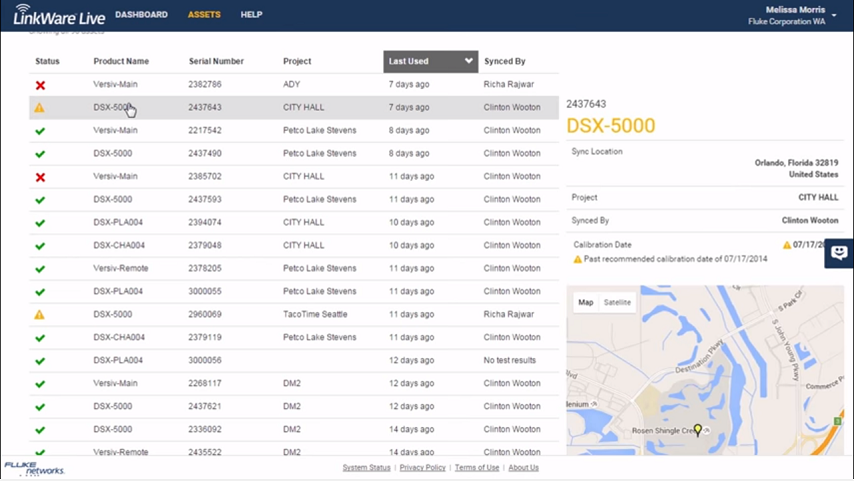Click the green check icon for serial 2379048
The image size is (854, 481).
[40, 246]
